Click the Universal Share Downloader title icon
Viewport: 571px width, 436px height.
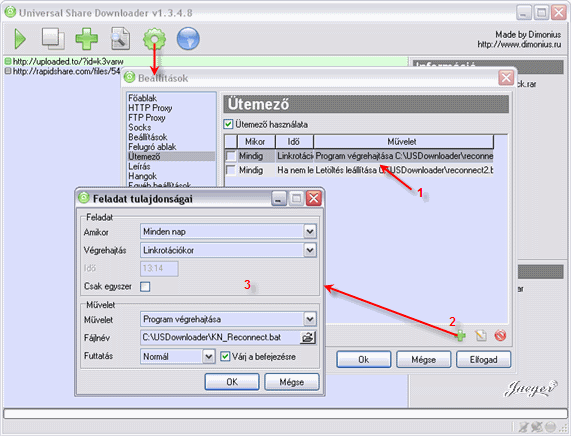(10, 12)
